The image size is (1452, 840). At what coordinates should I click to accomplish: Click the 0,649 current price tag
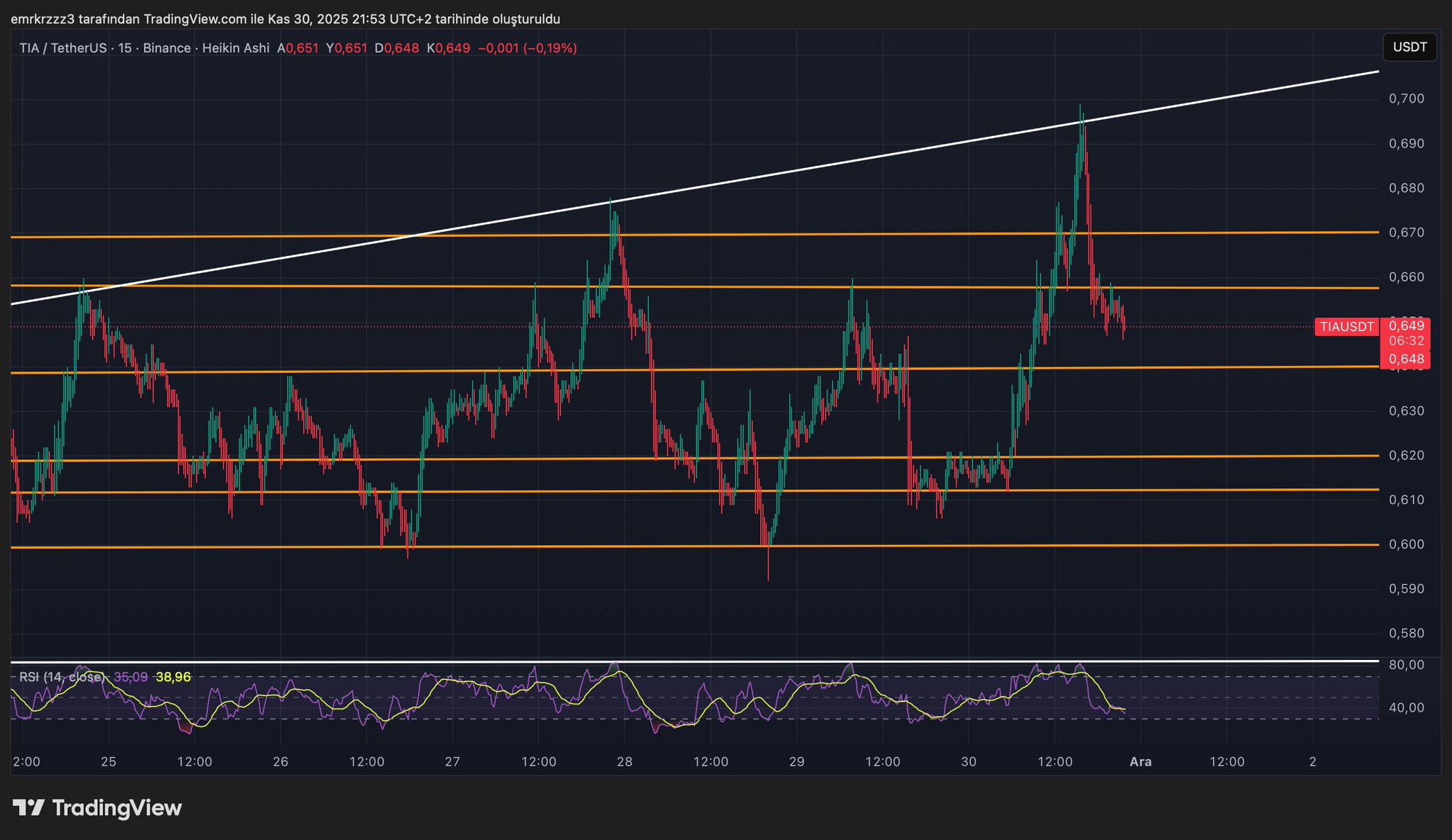pos(1407,326)
